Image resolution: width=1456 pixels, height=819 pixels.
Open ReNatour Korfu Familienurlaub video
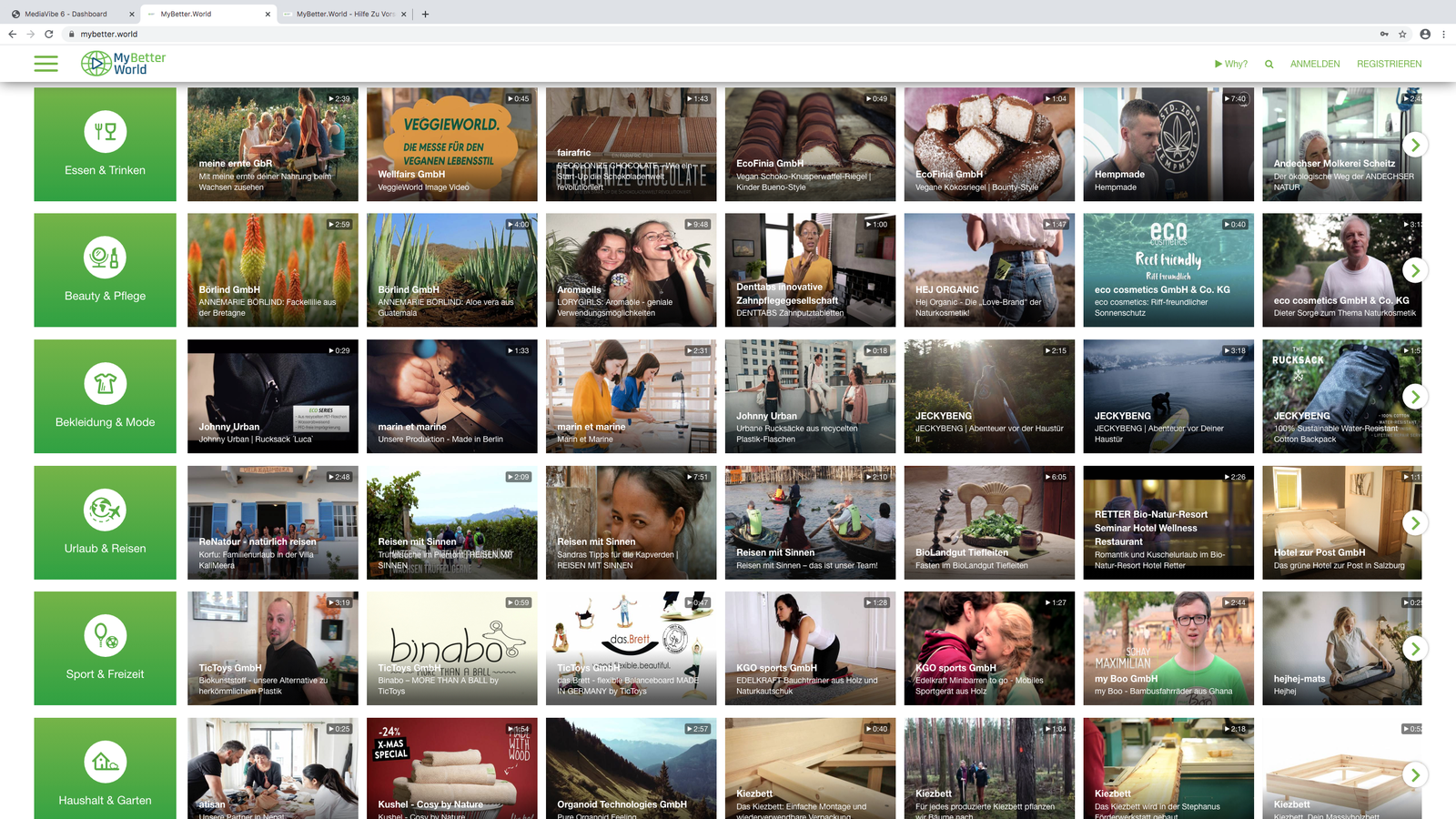coord(272,522)
